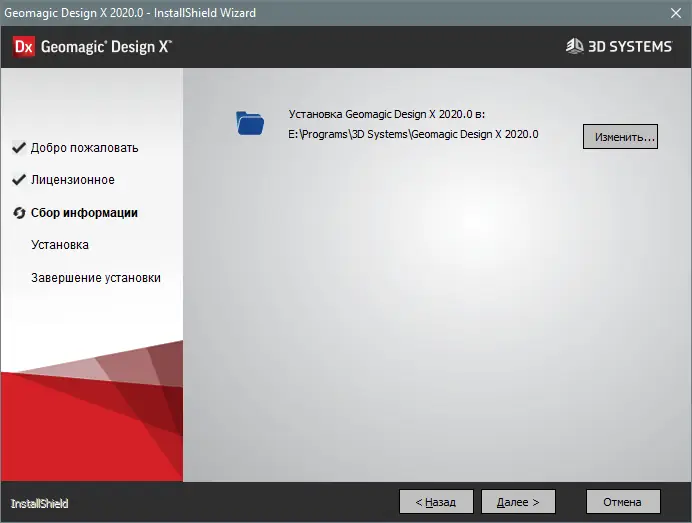The width and height of the screenshot is (692, 523).
Task: Select the Добро пожаловать step
Action: [x=84, y=148]
